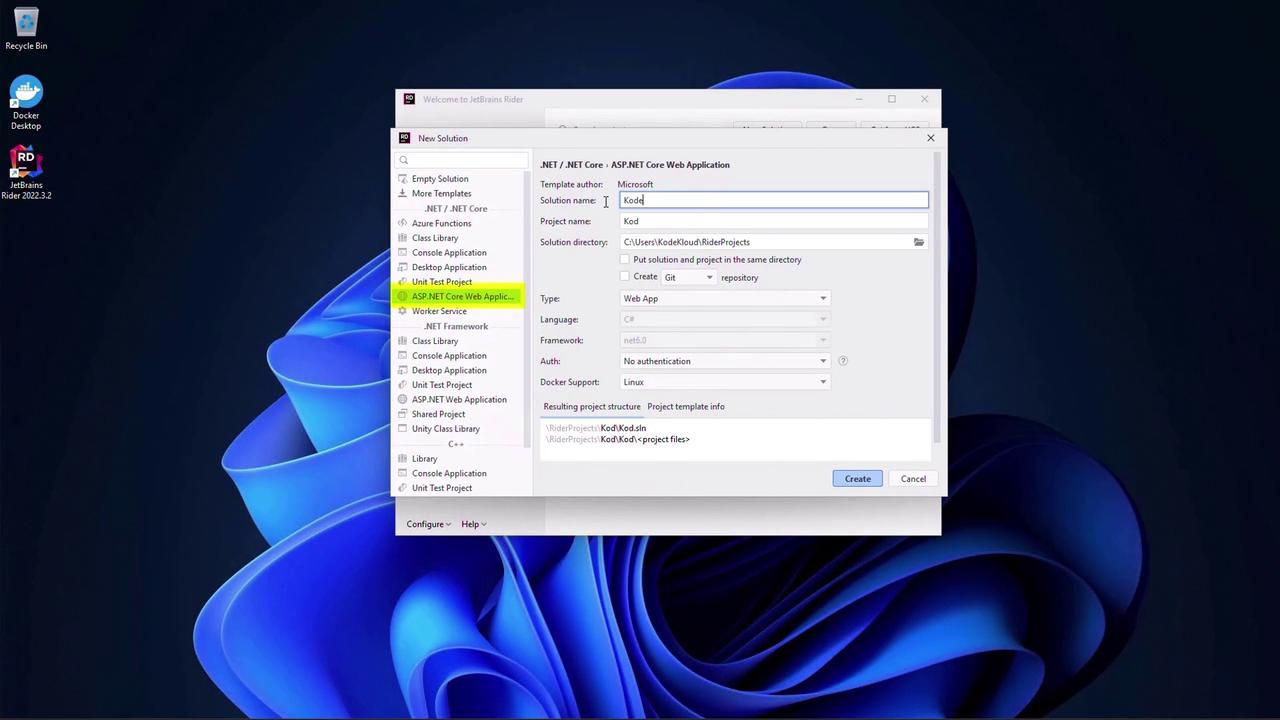The height and width of the screenshot is (720, 1280).
Task: Click the Rider logo in the Welcome window title
Action: (x=409, y=99)
